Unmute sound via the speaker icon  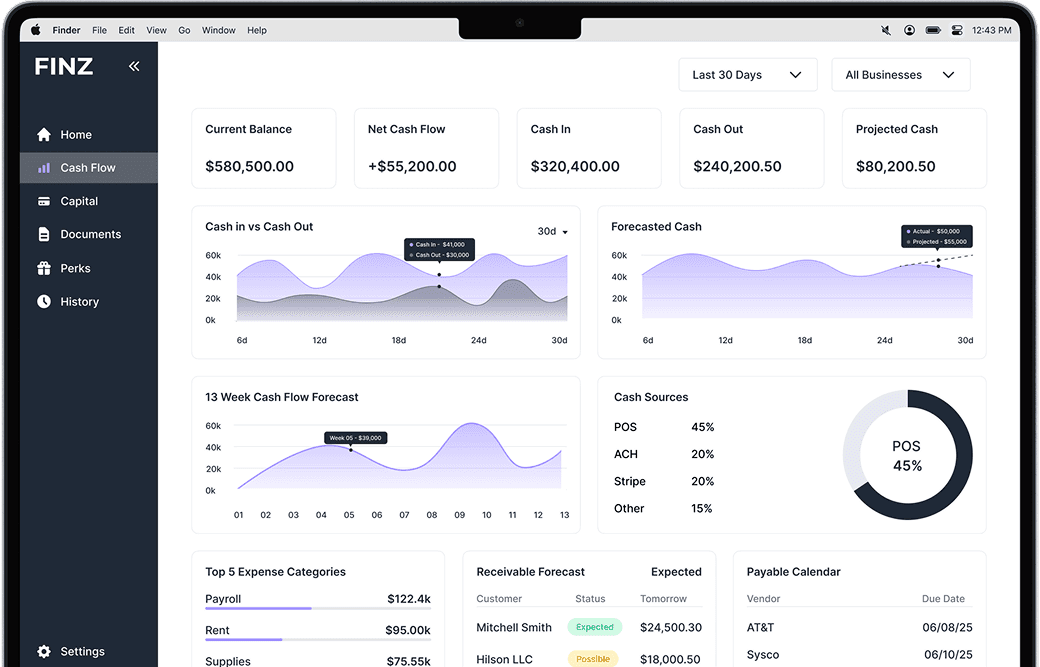(886, 30)
